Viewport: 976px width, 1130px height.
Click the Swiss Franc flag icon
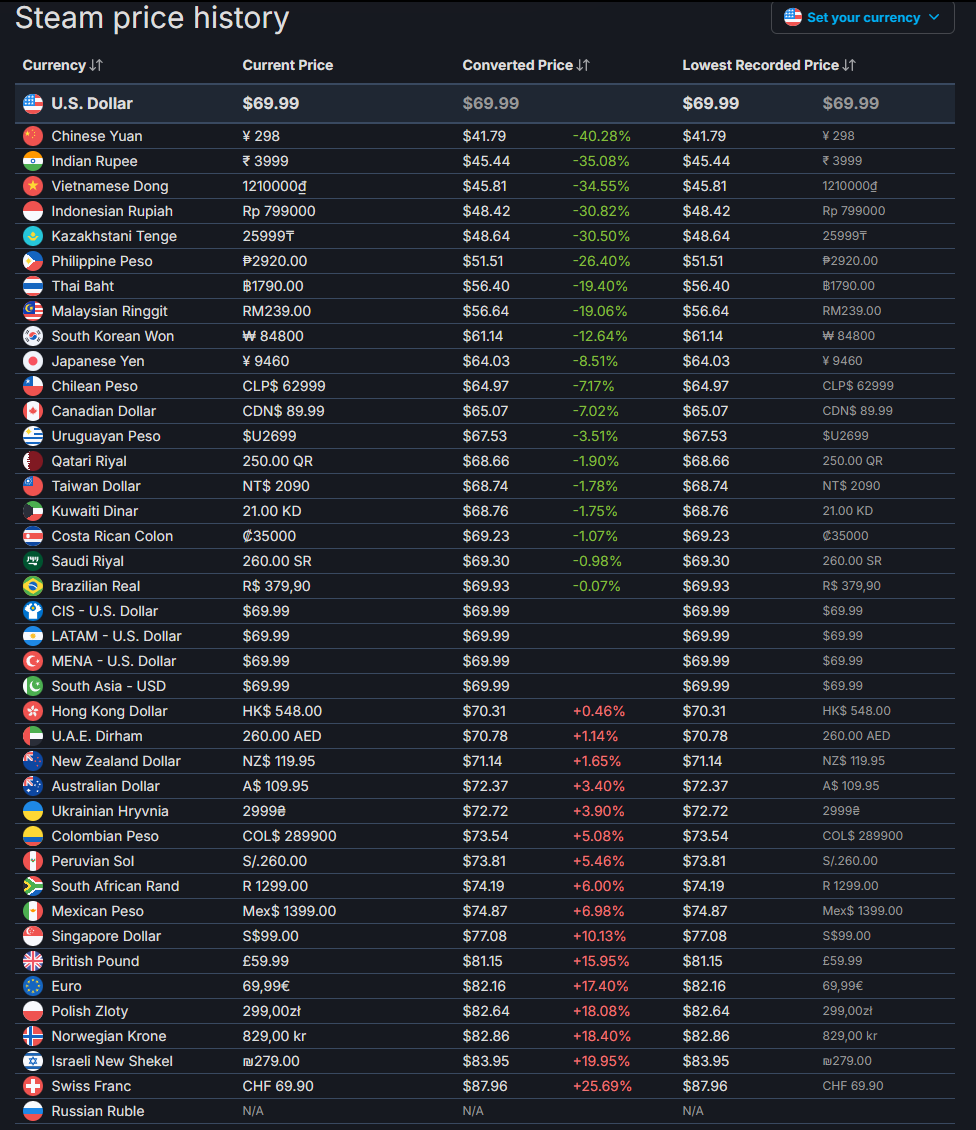(x=33, y=1085)
